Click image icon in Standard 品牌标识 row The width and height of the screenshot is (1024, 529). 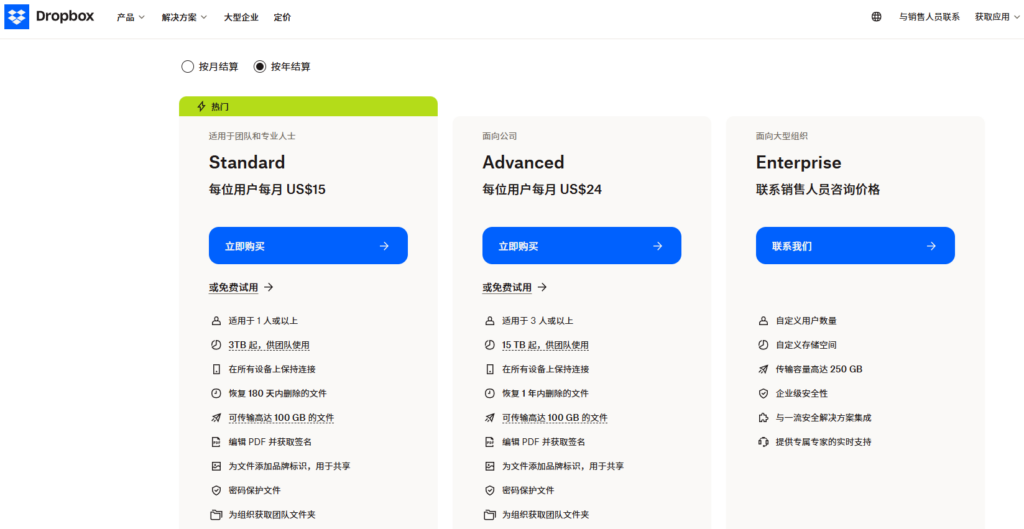click(x=216, y=466)
